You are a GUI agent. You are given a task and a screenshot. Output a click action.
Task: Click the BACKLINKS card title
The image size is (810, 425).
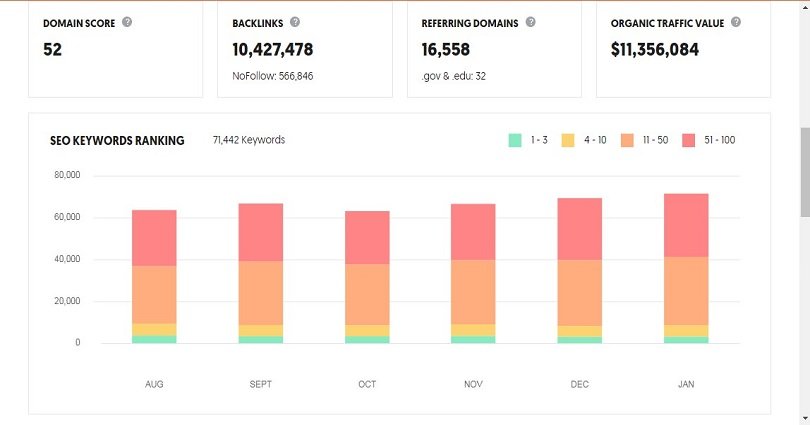tap(258, 23)
